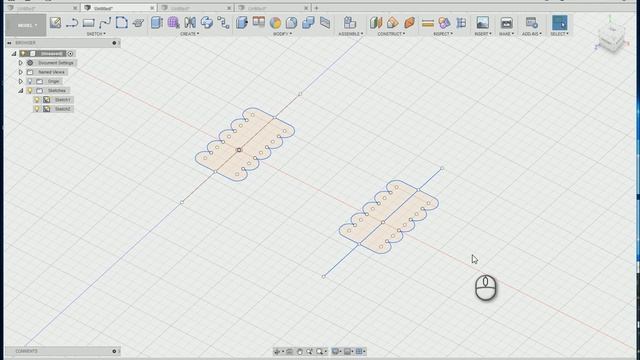Click the Browser panel pin dot
Screen dimensions: 640x360
coord(114,43)
